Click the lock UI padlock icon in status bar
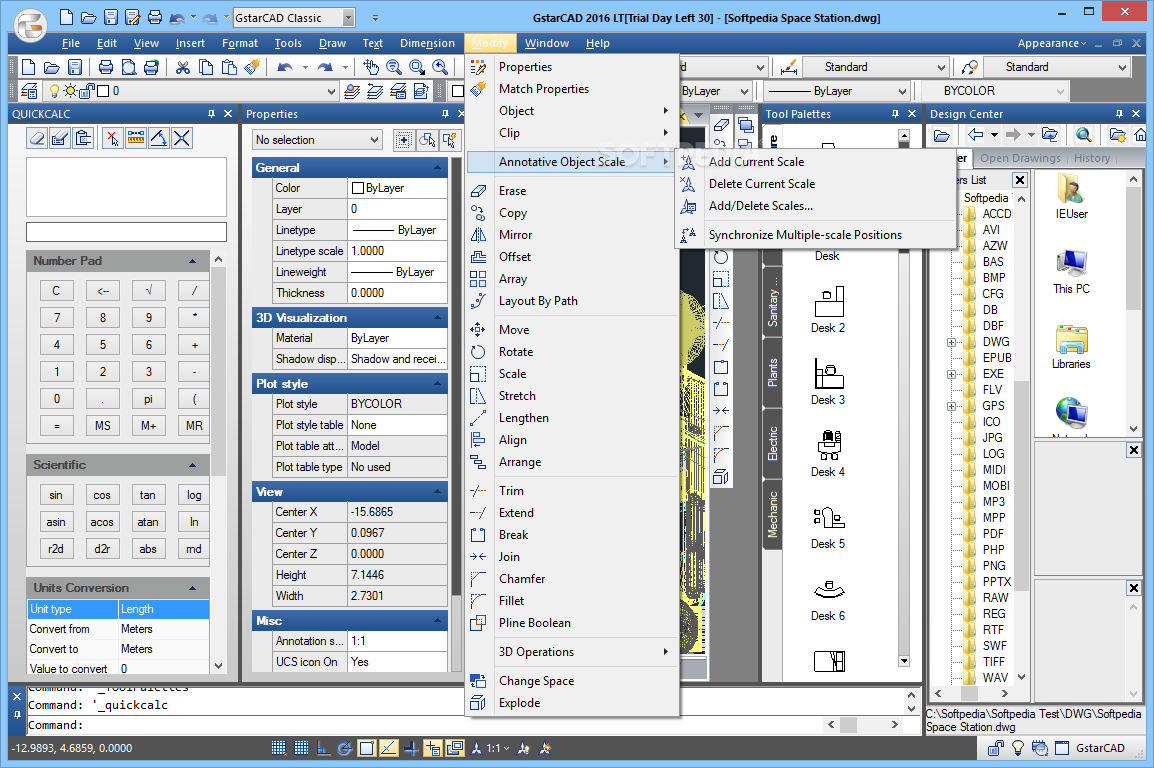The image size is (1154, 768). click(x=996, y=748)
